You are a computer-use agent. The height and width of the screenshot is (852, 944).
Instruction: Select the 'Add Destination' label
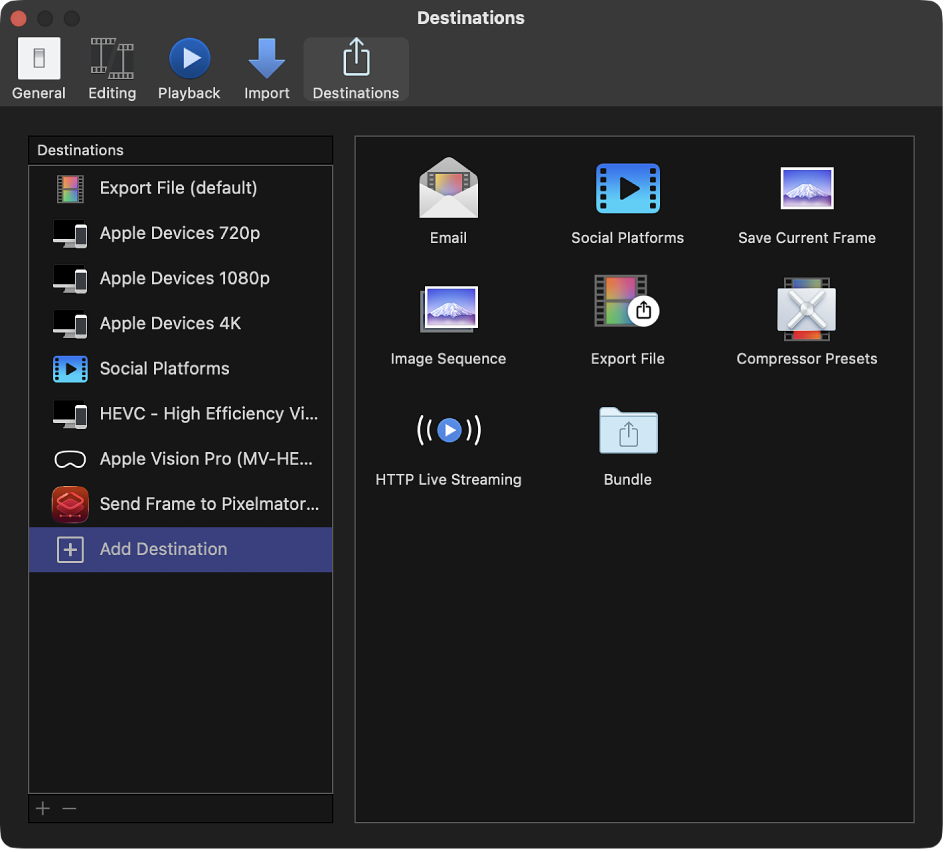(164, 549)
